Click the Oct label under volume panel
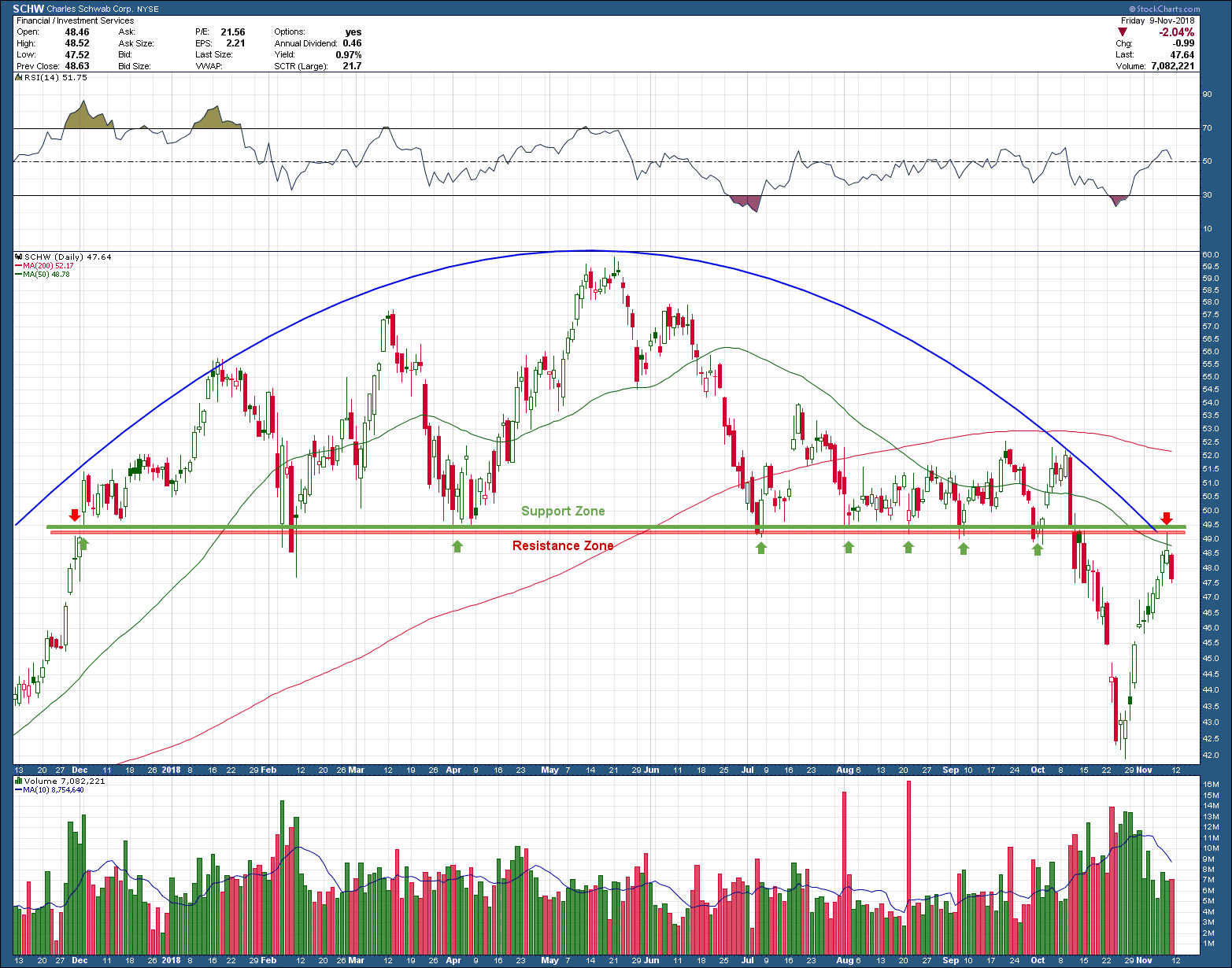Screen dimensions: 1232x968 click(1038, 961)
